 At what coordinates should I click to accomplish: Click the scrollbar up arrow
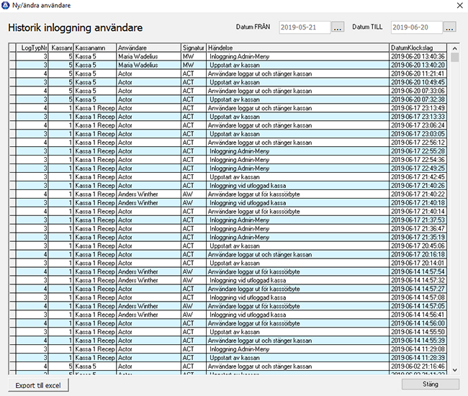[x=454, y=48]
